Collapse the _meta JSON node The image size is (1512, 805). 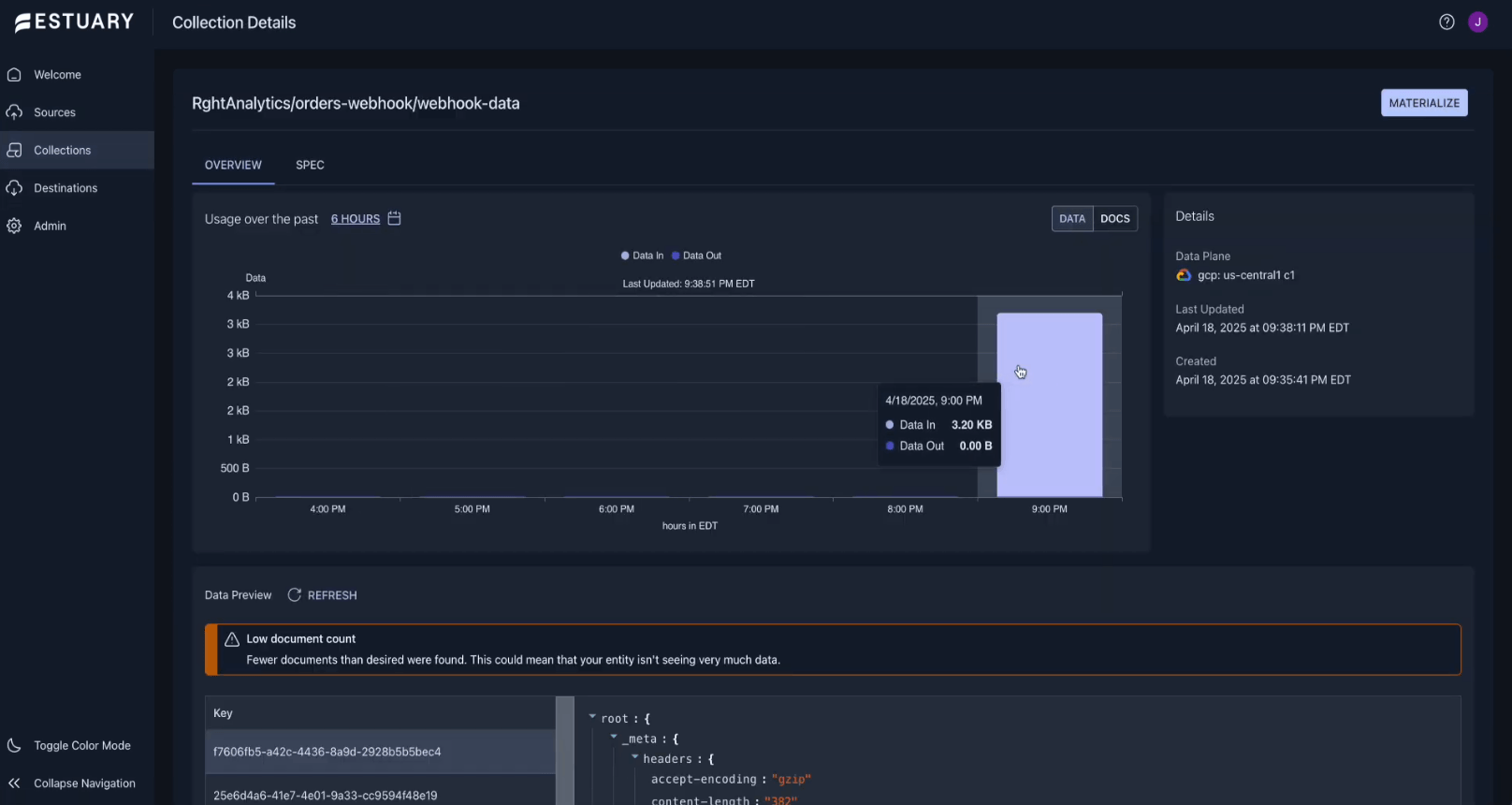614,738
